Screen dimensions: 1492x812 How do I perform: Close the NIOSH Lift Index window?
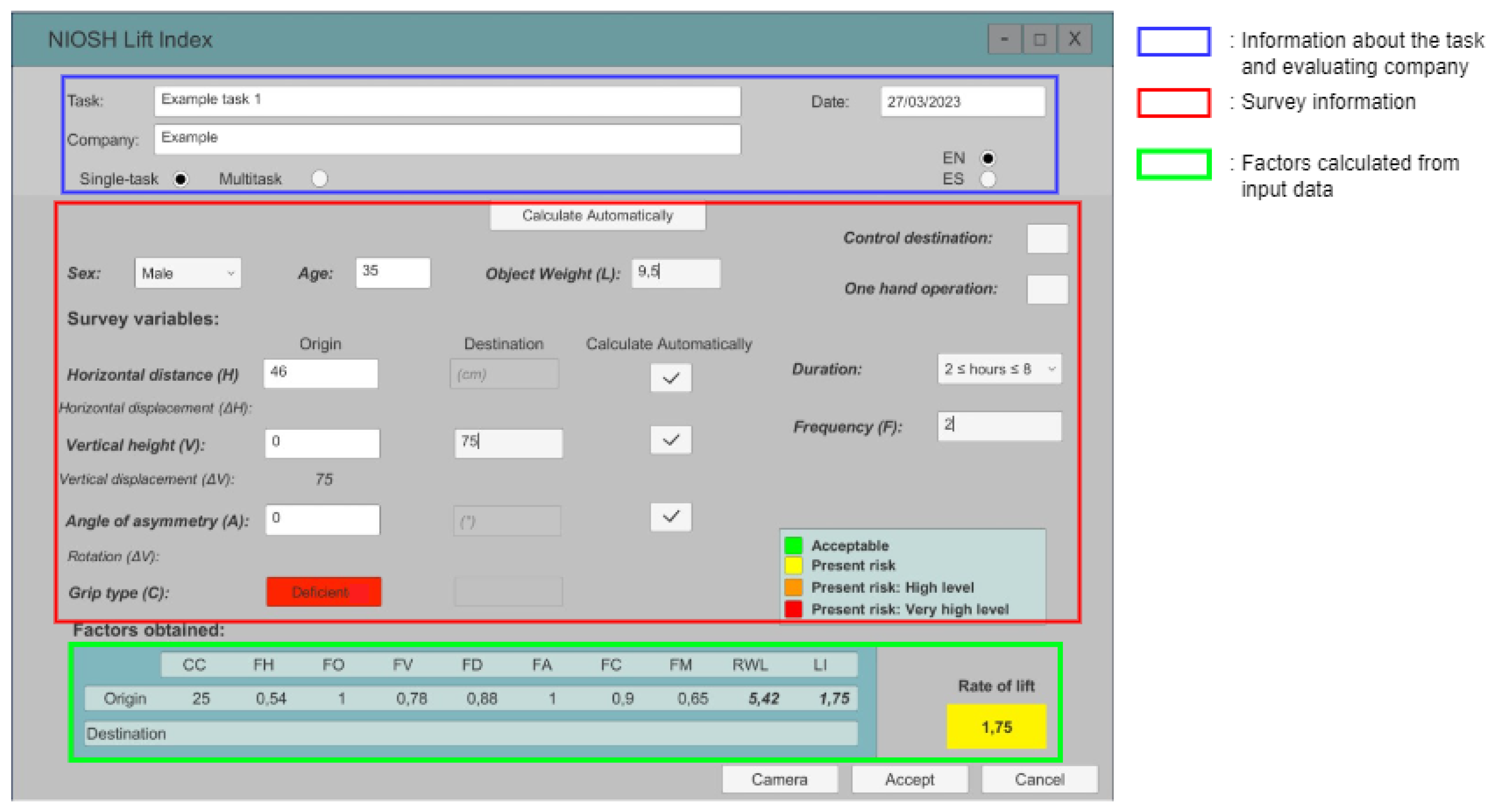tap(1074, 39)
